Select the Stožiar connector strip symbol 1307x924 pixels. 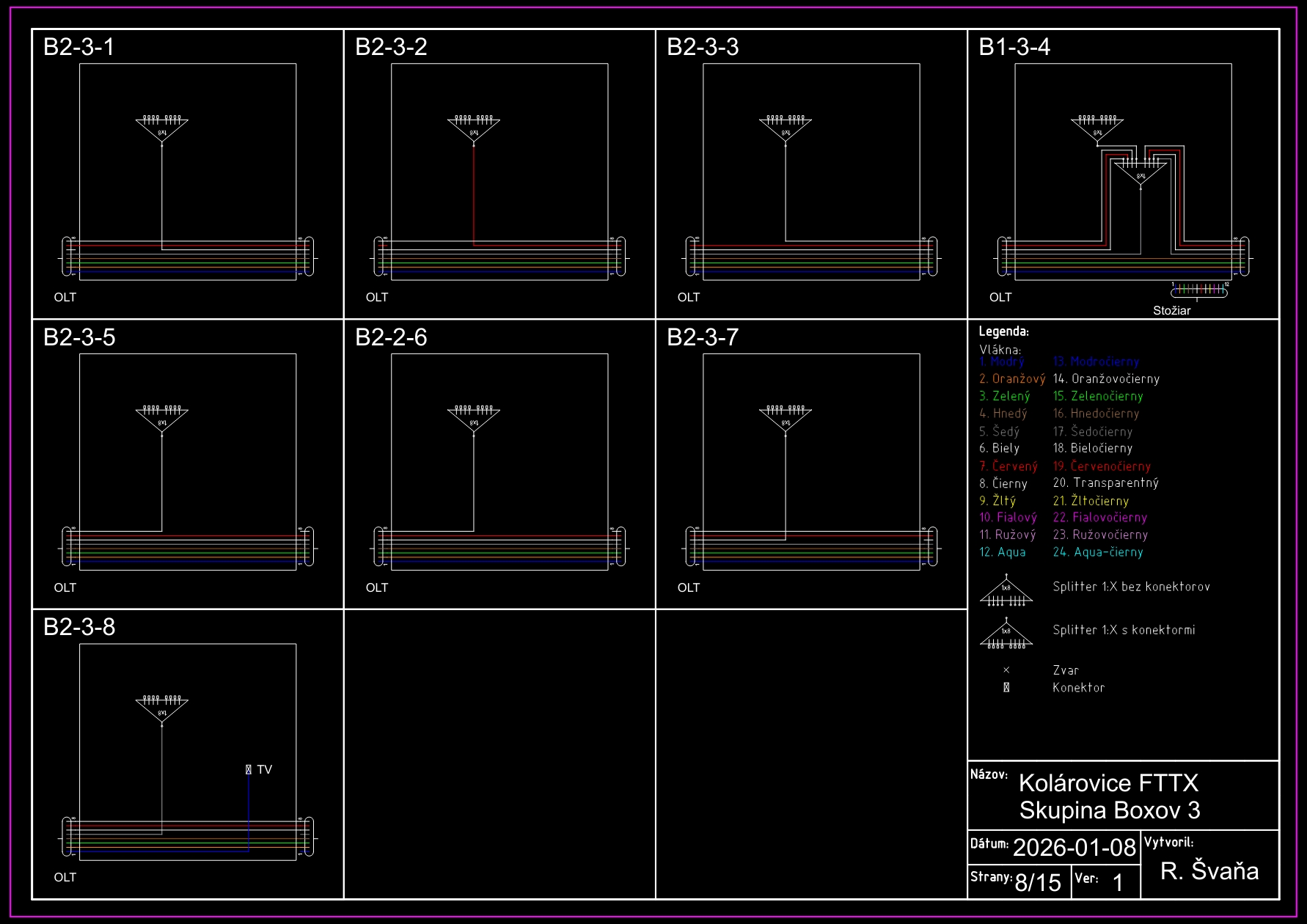coord(1199,291)
